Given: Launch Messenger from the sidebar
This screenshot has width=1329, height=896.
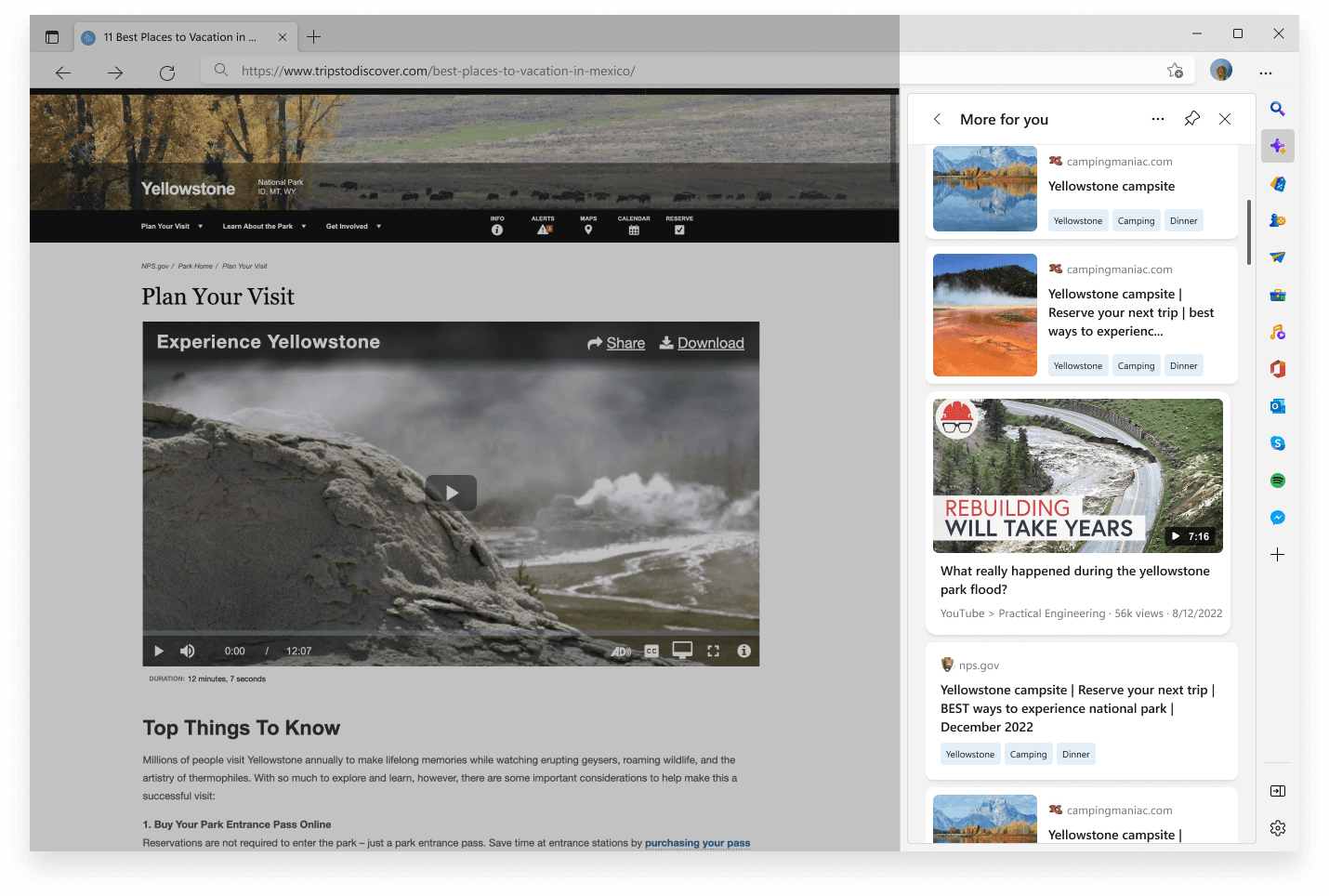Looking at the screenshot, I should (x=1278, y=518).
